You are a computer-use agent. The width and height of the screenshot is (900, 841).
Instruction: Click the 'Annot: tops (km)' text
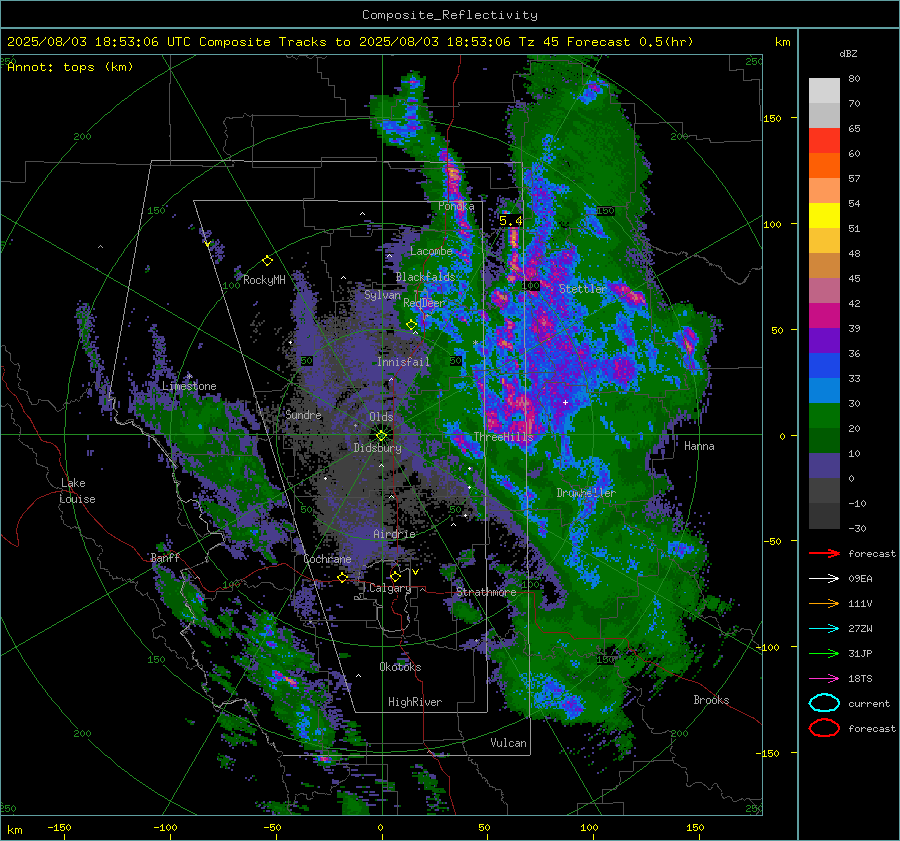click(70, 67)
